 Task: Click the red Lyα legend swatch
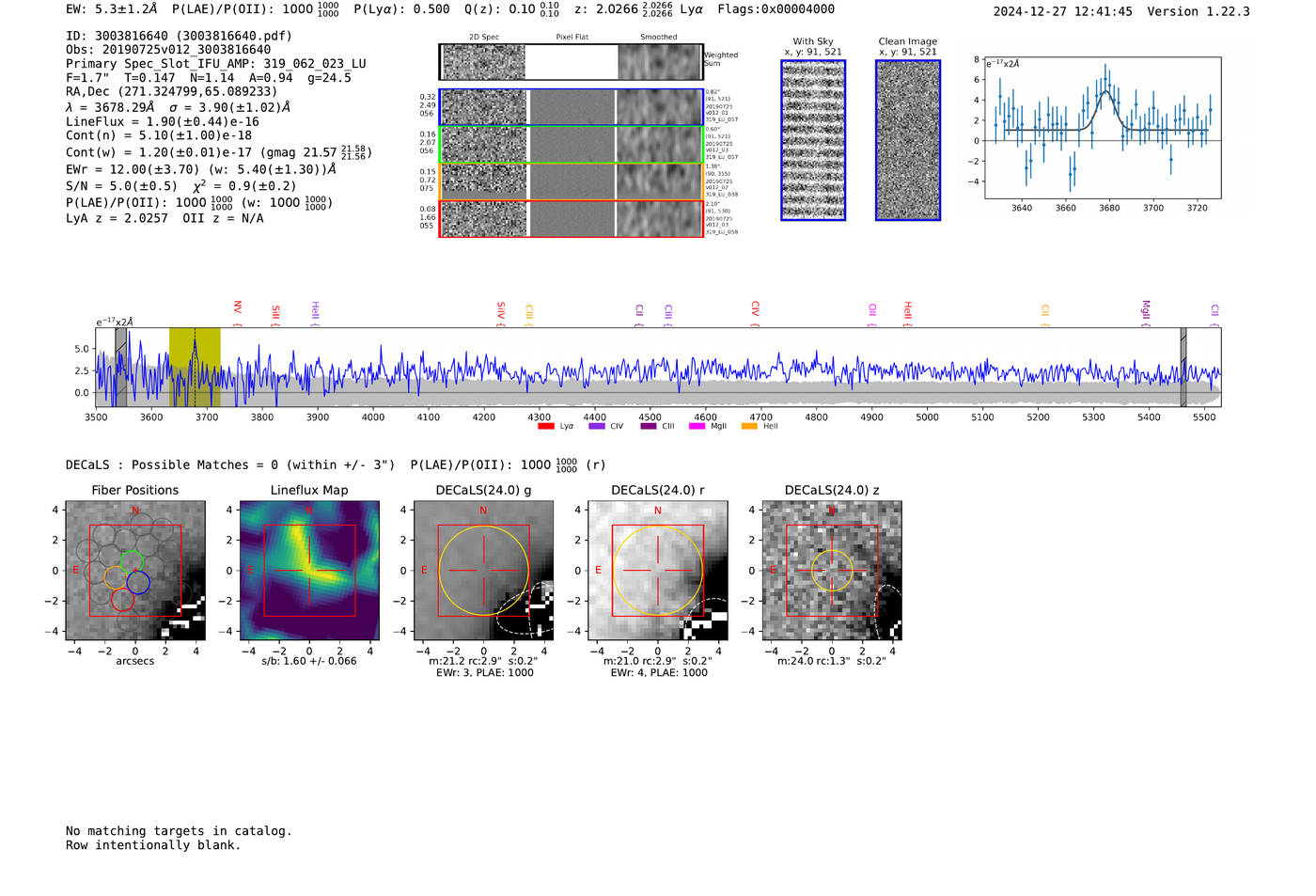tap(546, 426)
